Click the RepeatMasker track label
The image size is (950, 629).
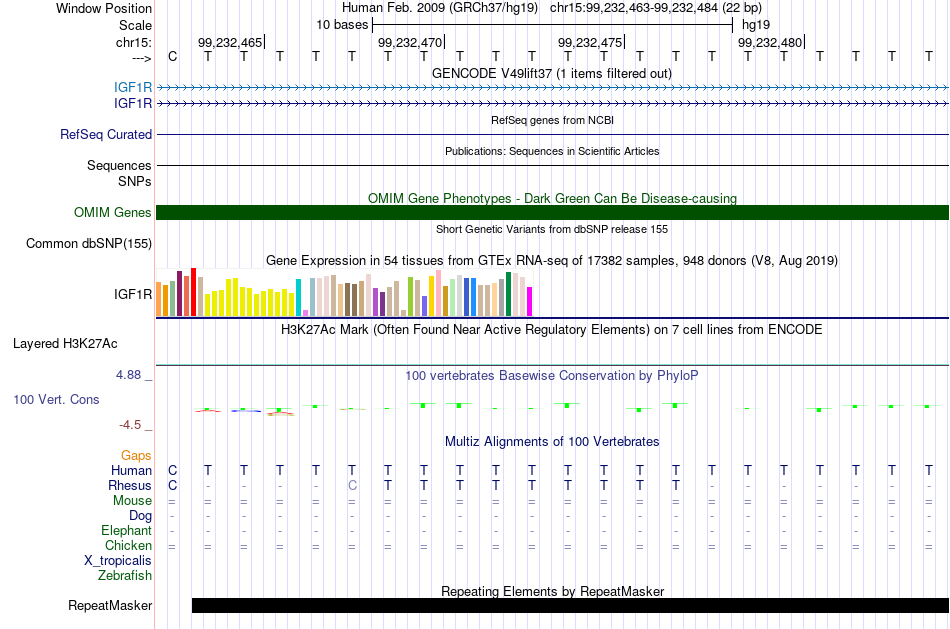click(110, 605)
